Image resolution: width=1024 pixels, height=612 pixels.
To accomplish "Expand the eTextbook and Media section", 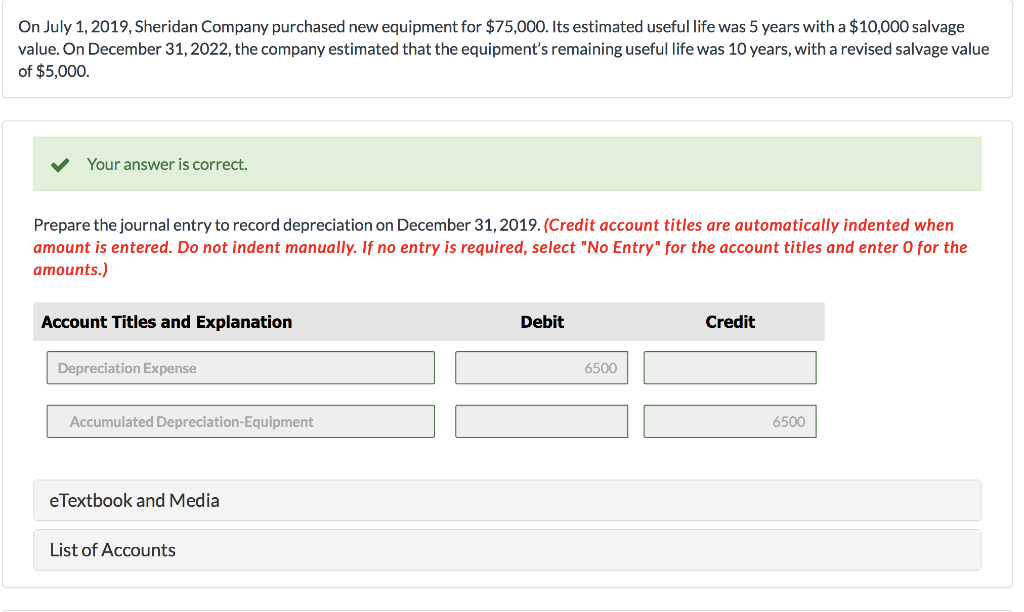I will pyautogui.click(x=134, y=500).
